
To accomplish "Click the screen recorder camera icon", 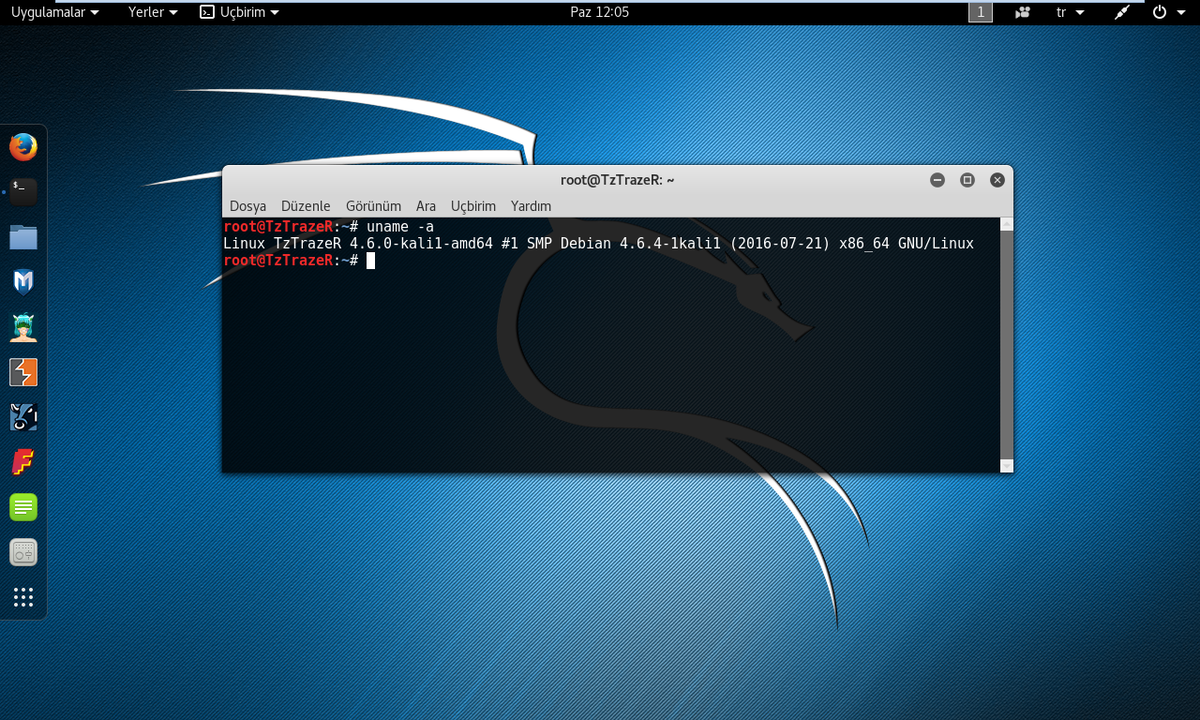I will 1023,12.
